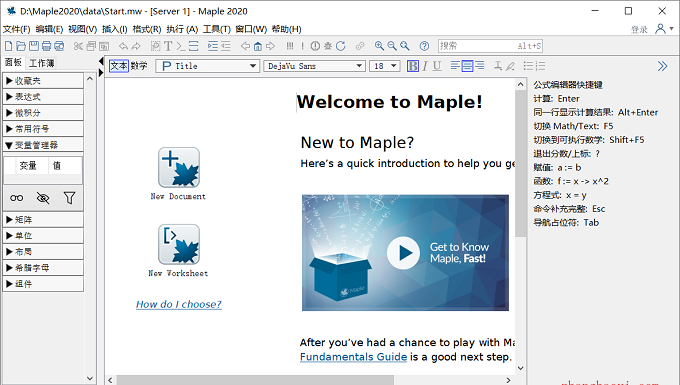The image size is (680, 385).
Task: Outdent the section with outdent icon
Action: tap(226, 46)
